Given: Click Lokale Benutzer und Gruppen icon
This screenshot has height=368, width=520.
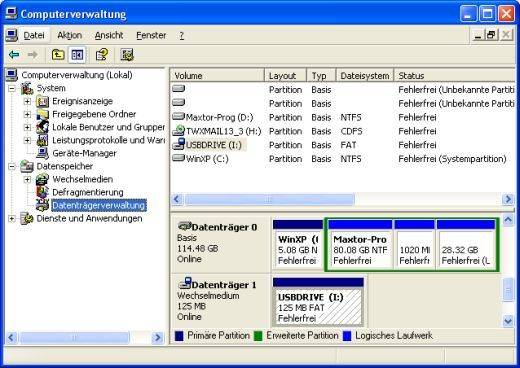Looking at the screenshot, I should [42, 127].
